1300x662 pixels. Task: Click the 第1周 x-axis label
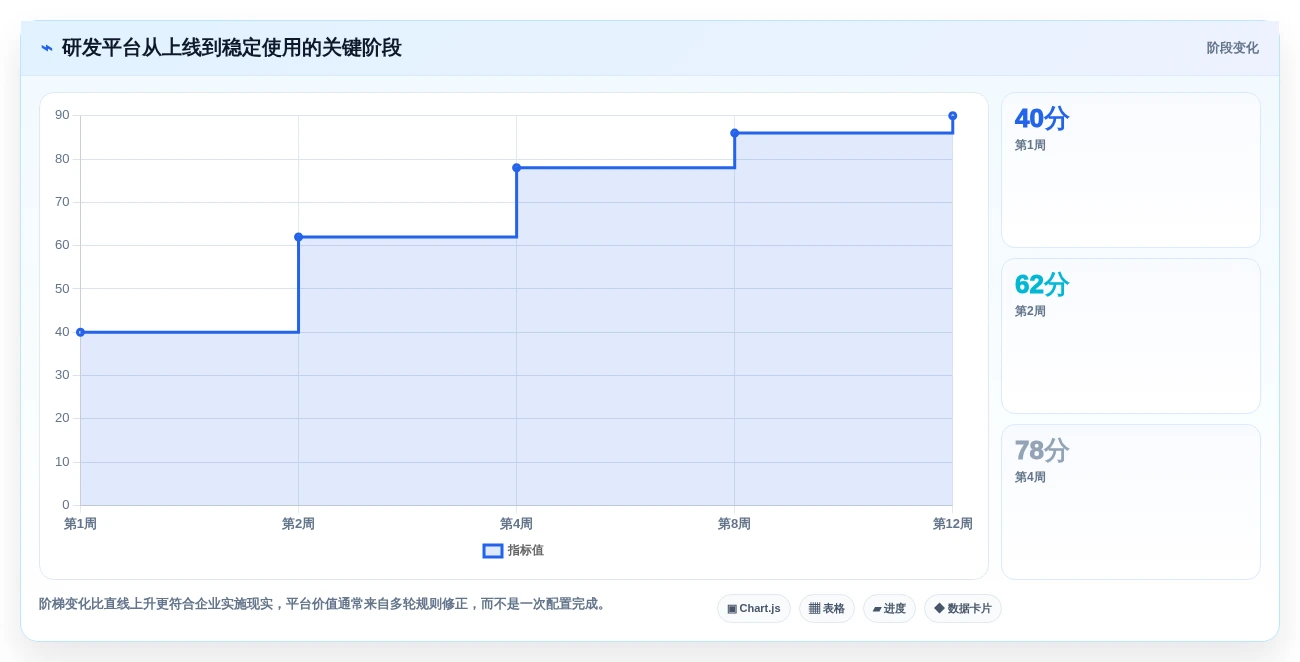(x=80, y=524)
